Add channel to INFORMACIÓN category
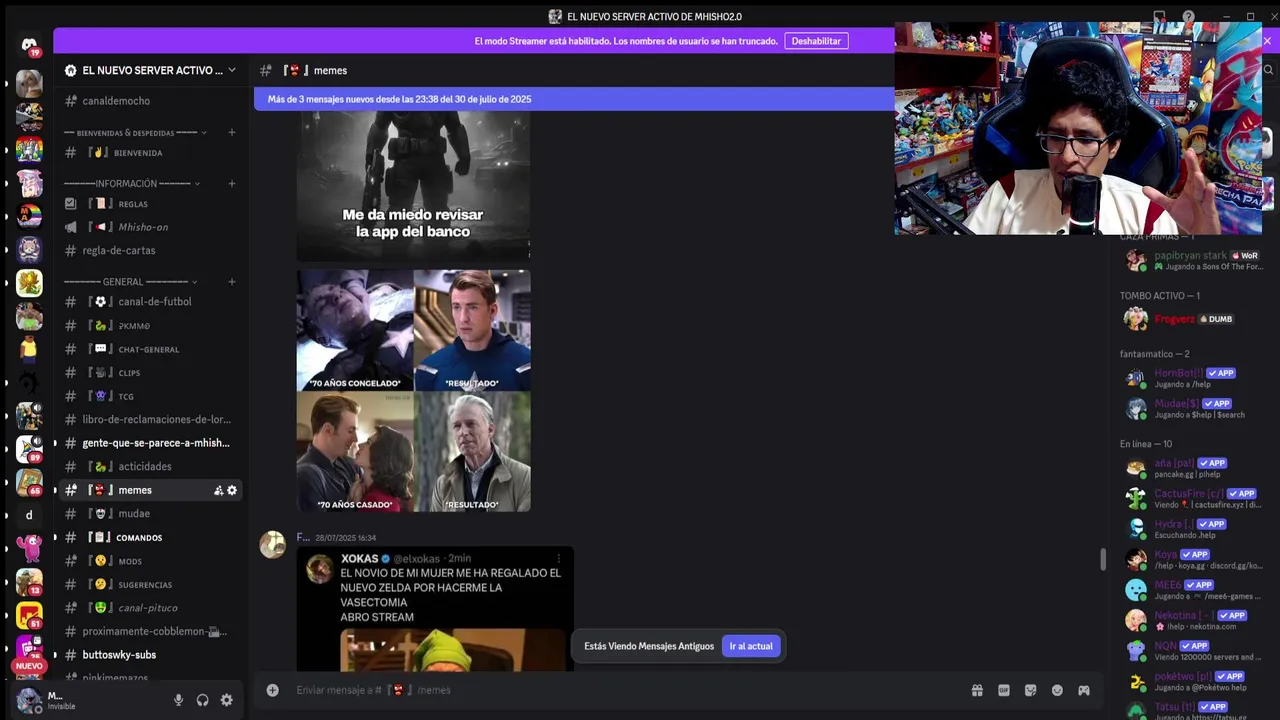 (232, 183)
